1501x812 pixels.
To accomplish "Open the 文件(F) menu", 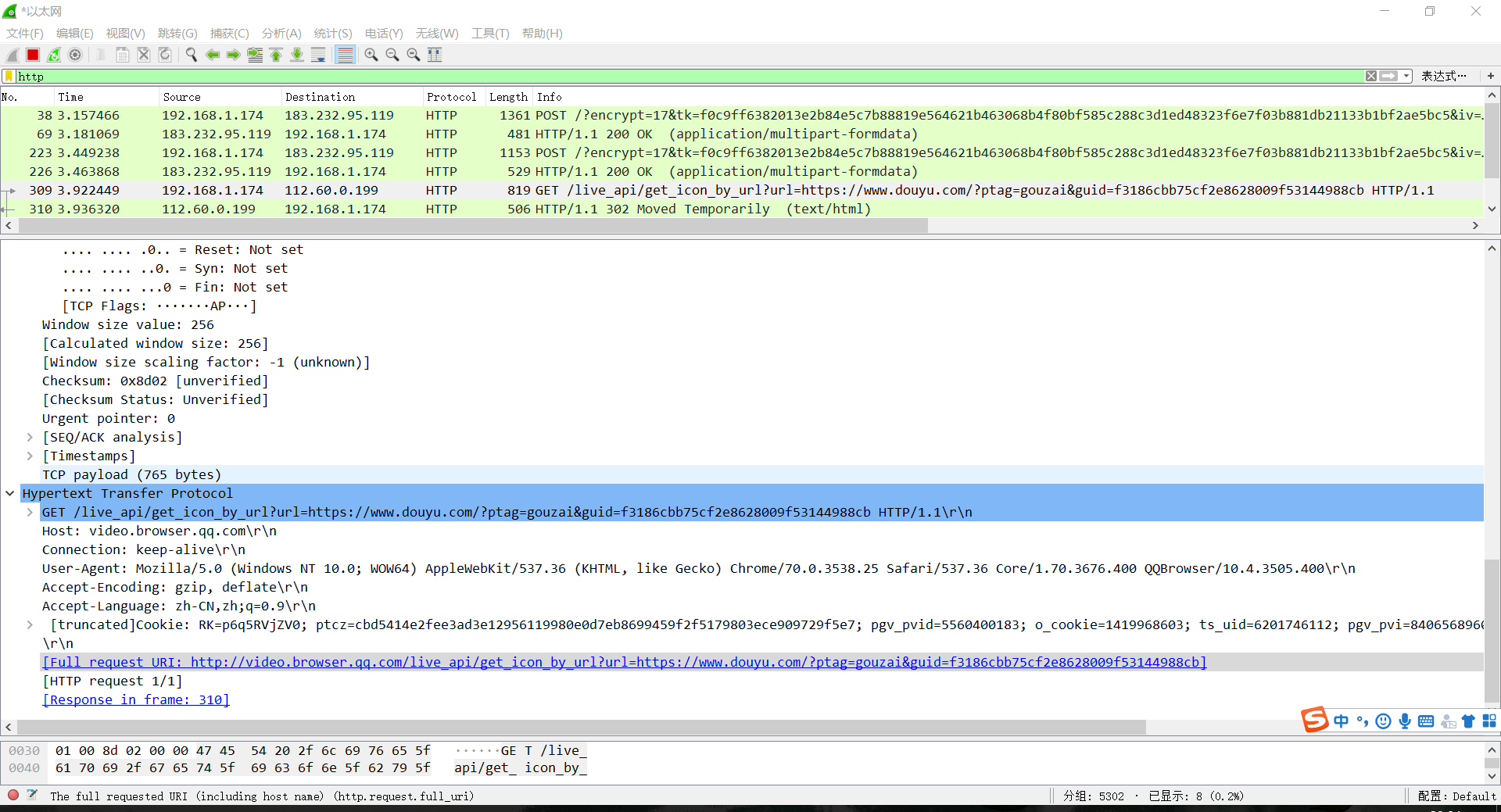I will click(x=25, y=33).
